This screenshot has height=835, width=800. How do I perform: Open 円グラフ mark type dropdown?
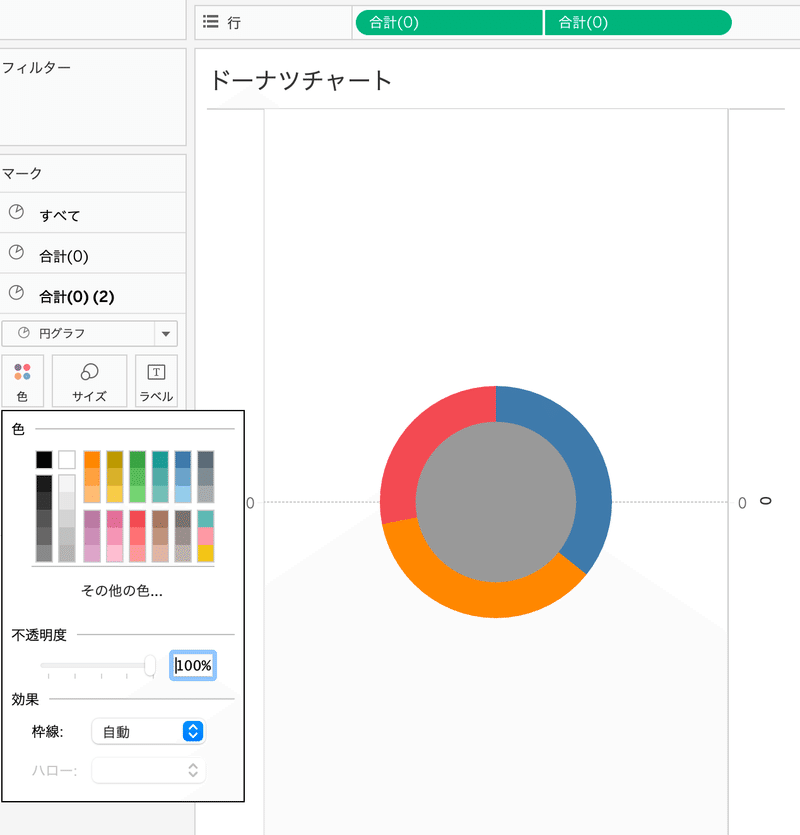(89, 334)
